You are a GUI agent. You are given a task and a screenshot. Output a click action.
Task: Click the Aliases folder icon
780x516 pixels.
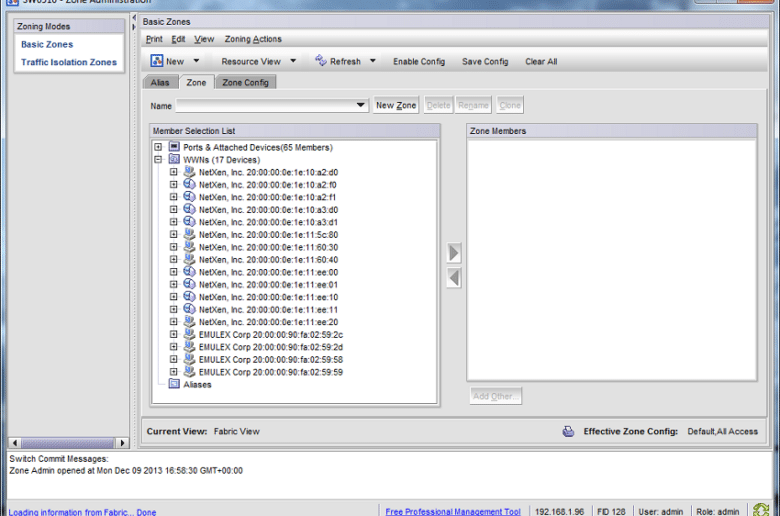point(174,384)
